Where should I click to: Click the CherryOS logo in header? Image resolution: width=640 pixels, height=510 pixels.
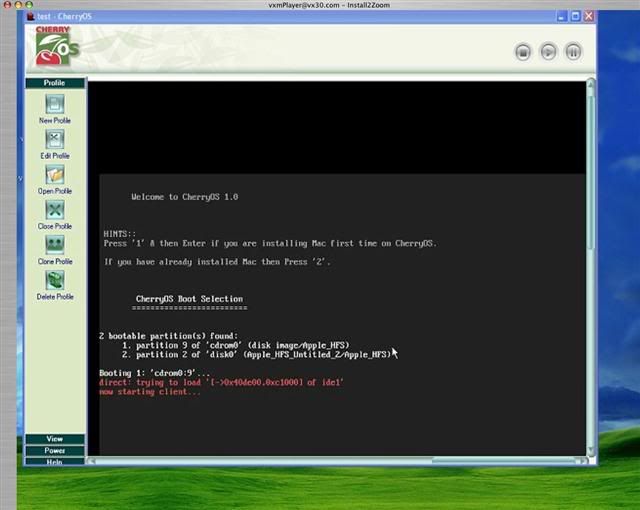point(57,46)
